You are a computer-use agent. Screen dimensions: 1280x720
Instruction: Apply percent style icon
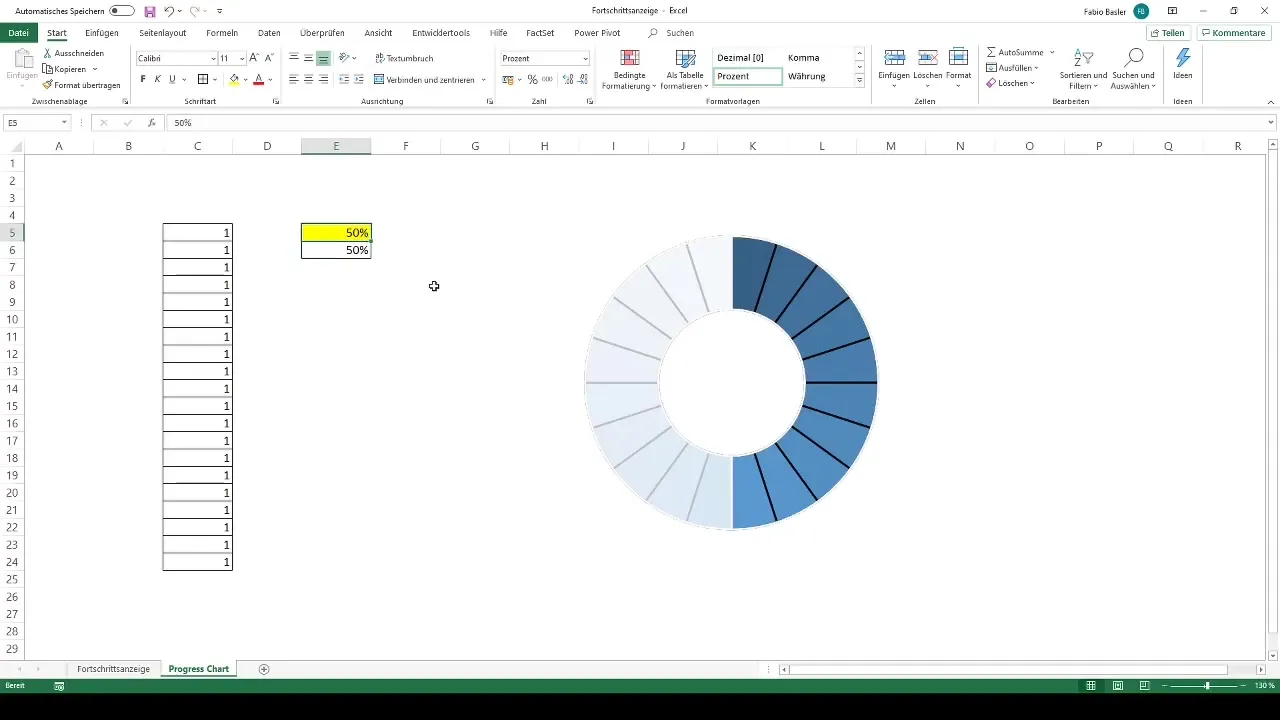[532, 79]
